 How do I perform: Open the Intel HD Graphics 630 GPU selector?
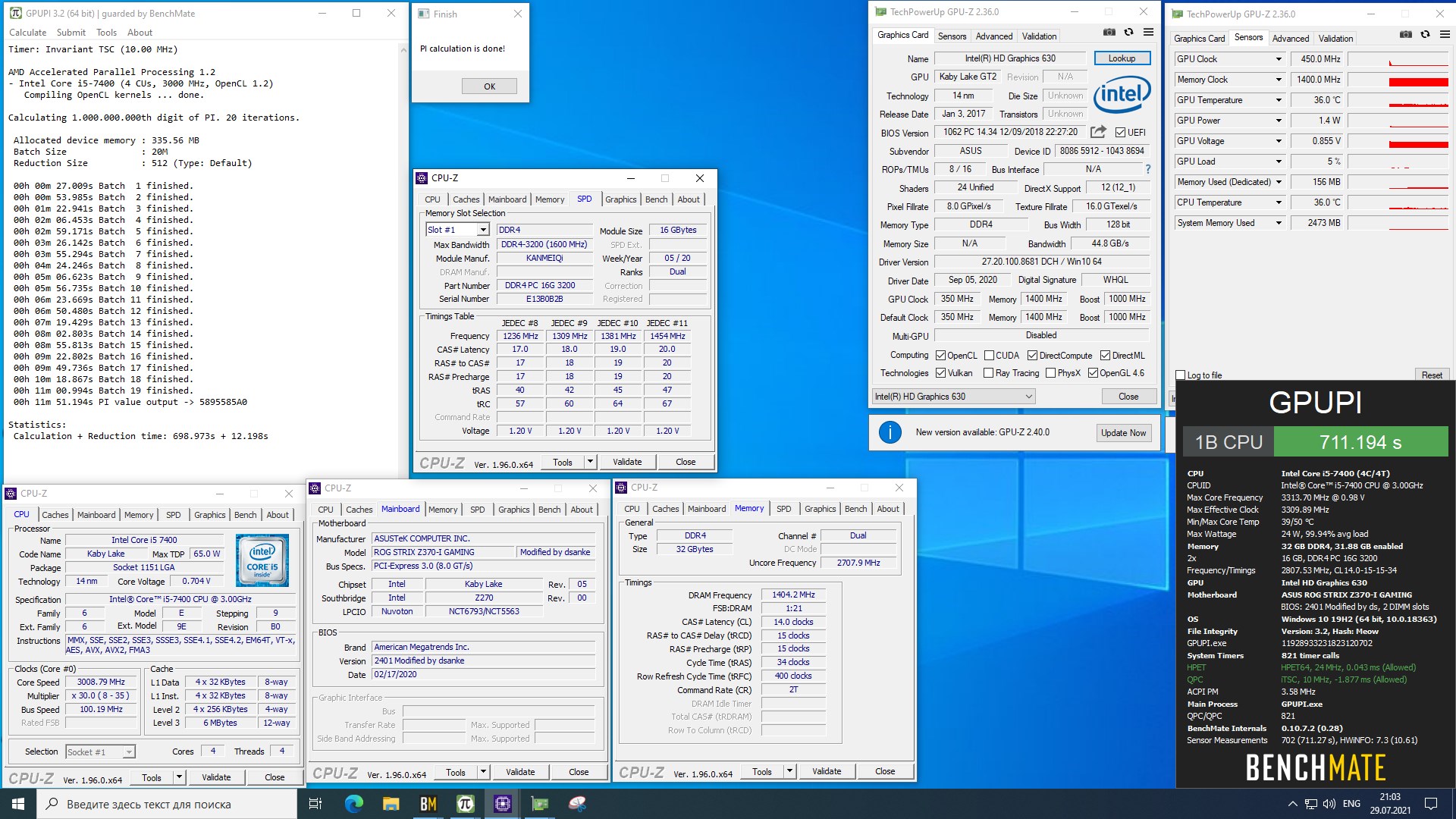(x=953, y=397)
